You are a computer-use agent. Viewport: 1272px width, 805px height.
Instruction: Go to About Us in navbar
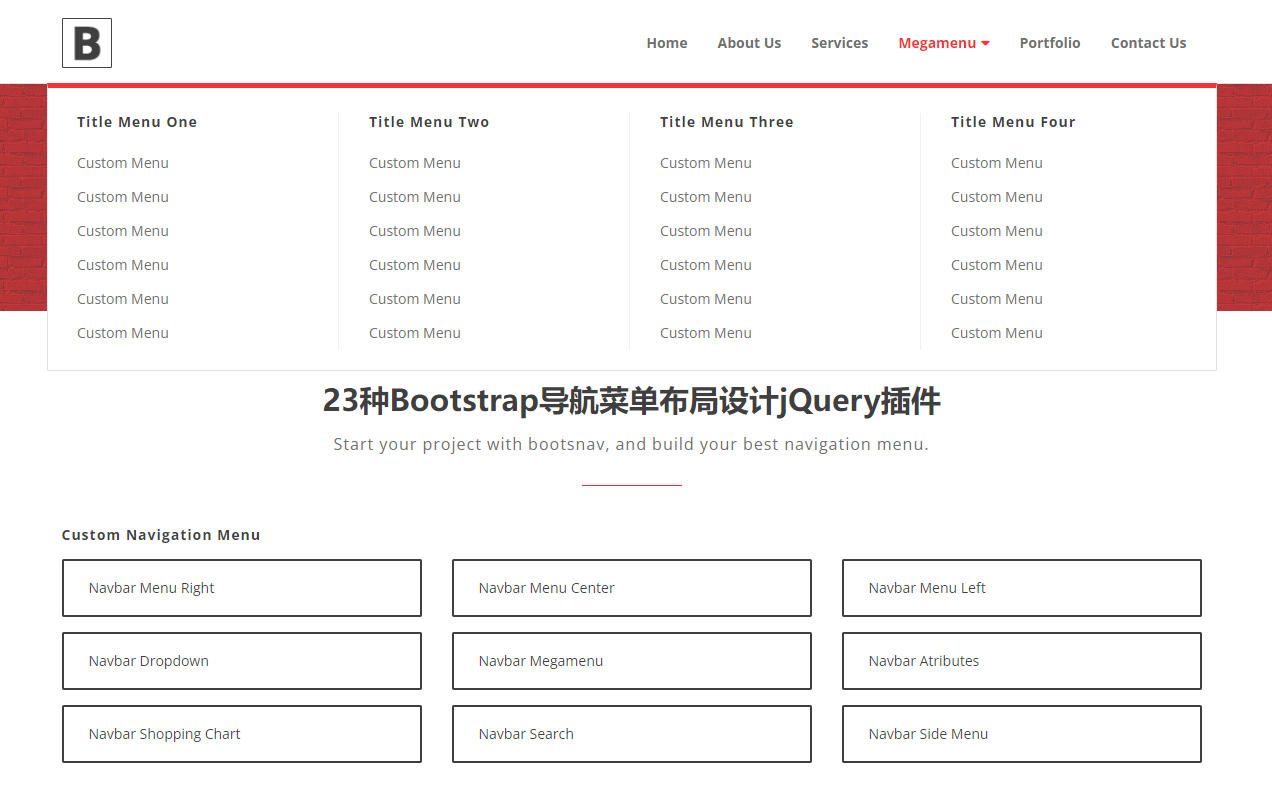pyautogui.click(x=749, y=43)
